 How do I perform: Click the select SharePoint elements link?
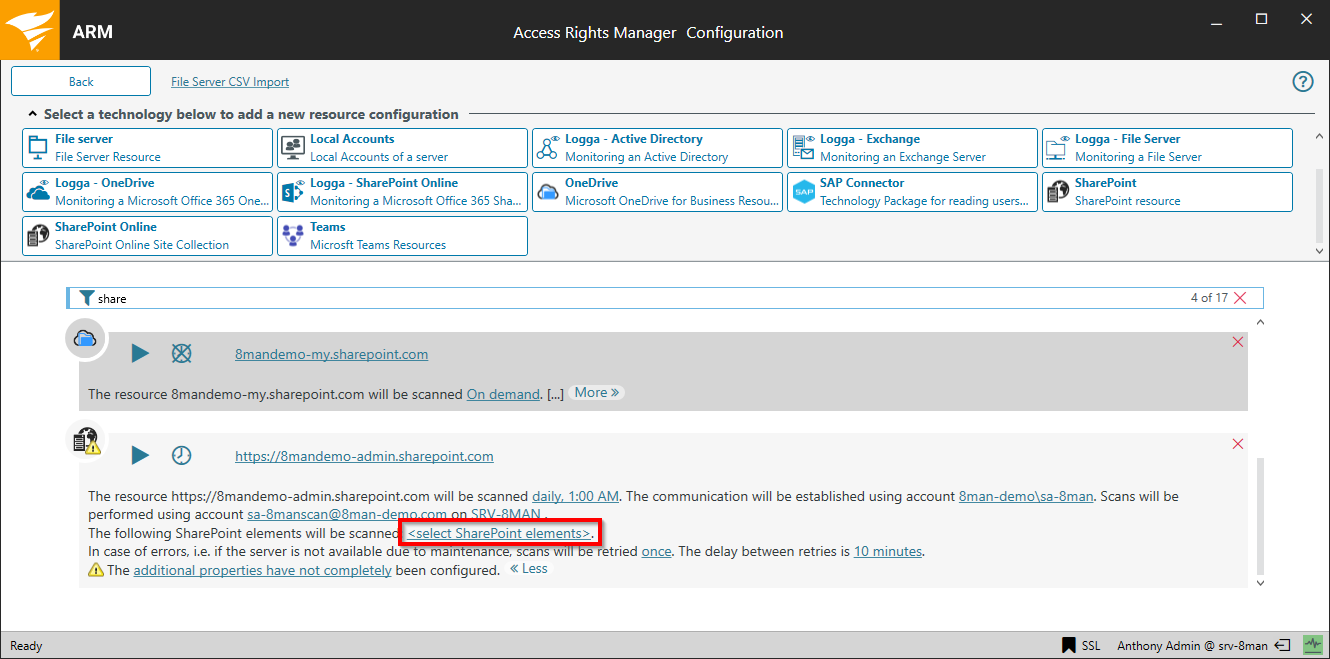[499, 533]
